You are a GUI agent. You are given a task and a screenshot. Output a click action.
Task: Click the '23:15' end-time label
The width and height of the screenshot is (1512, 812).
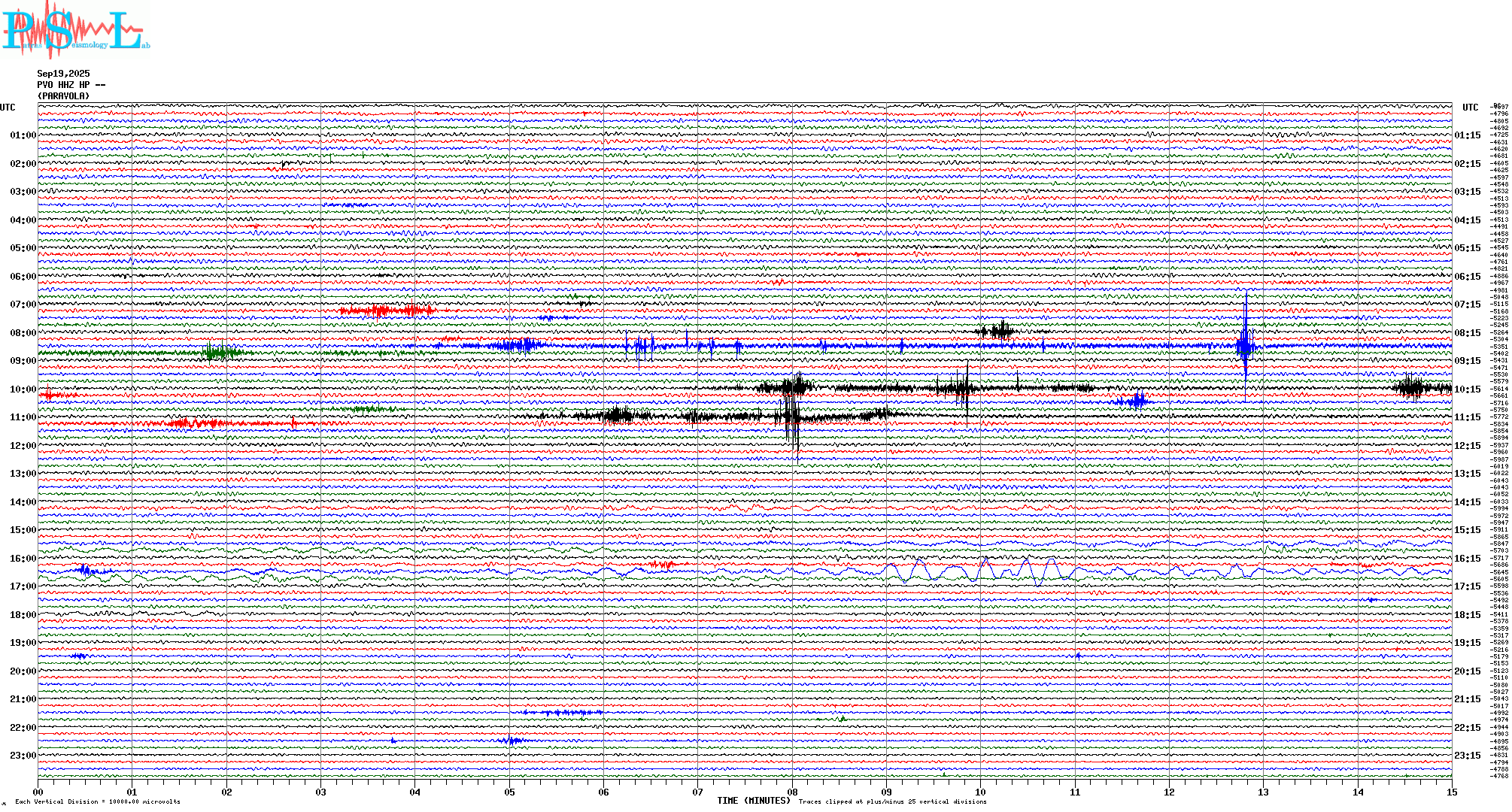1468,756
